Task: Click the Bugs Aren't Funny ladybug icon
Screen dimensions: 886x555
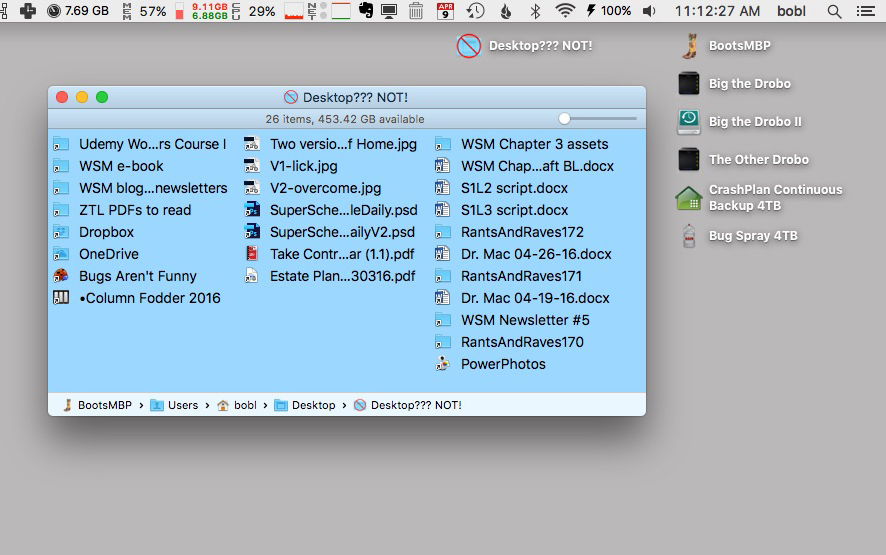Action: (x=61, y=276)
